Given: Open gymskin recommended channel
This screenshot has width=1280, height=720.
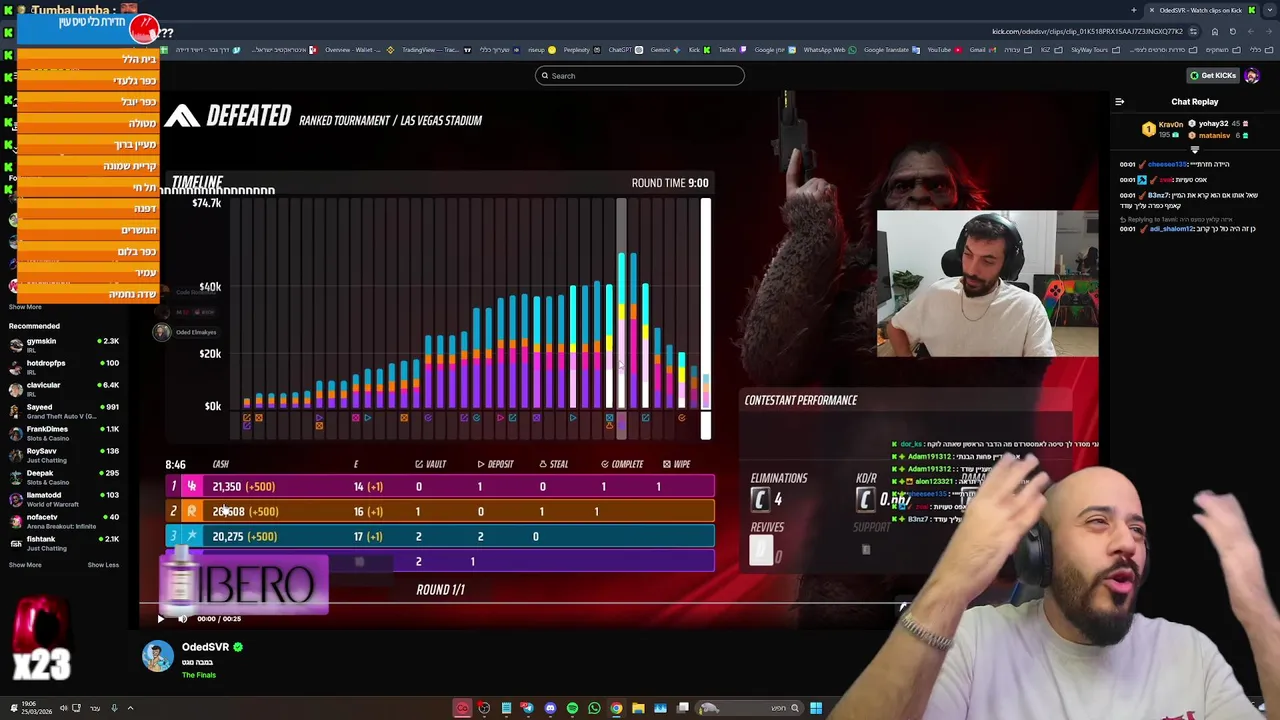Looking at the screenshot, I should pos(63,345).
